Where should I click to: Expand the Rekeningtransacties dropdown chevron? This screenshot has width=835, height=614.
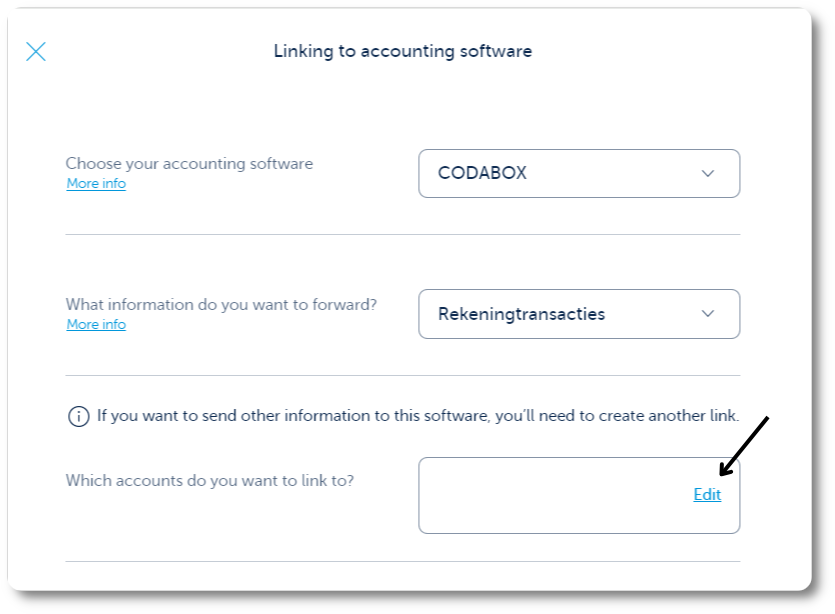(x=707, y=314)
